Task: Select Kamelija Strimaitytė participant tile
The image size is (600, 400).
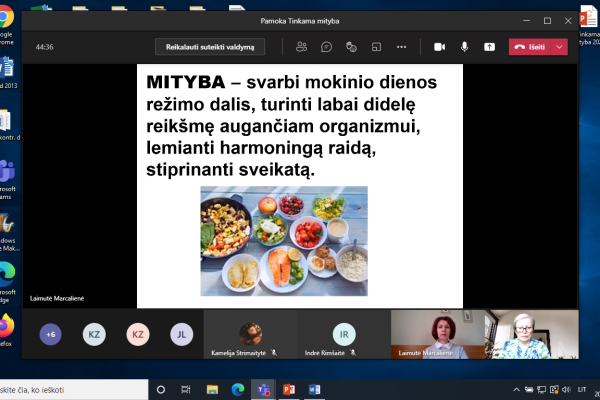Action: click(250, 334)
